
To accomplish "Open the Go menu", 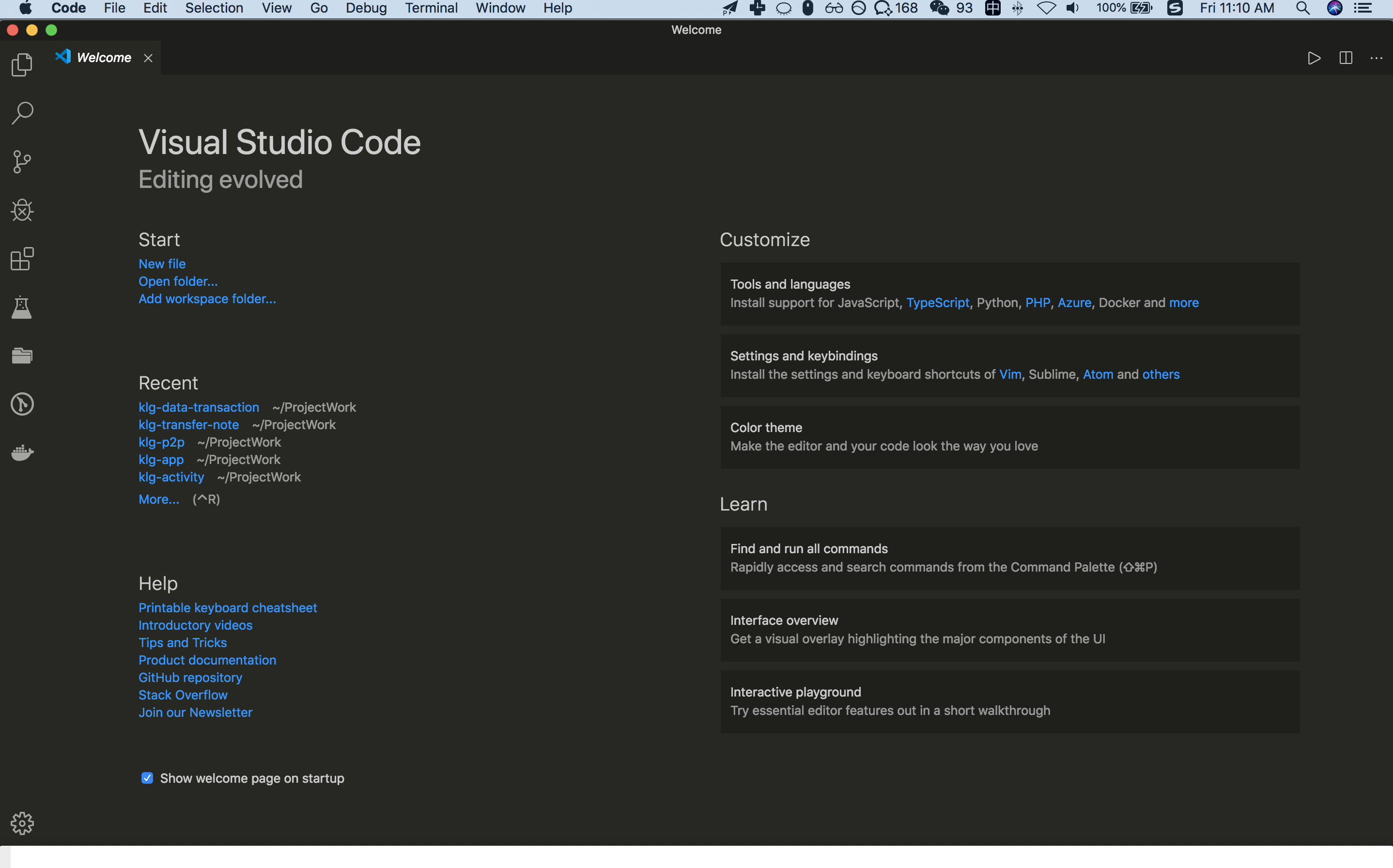I will tap(319, 8).
